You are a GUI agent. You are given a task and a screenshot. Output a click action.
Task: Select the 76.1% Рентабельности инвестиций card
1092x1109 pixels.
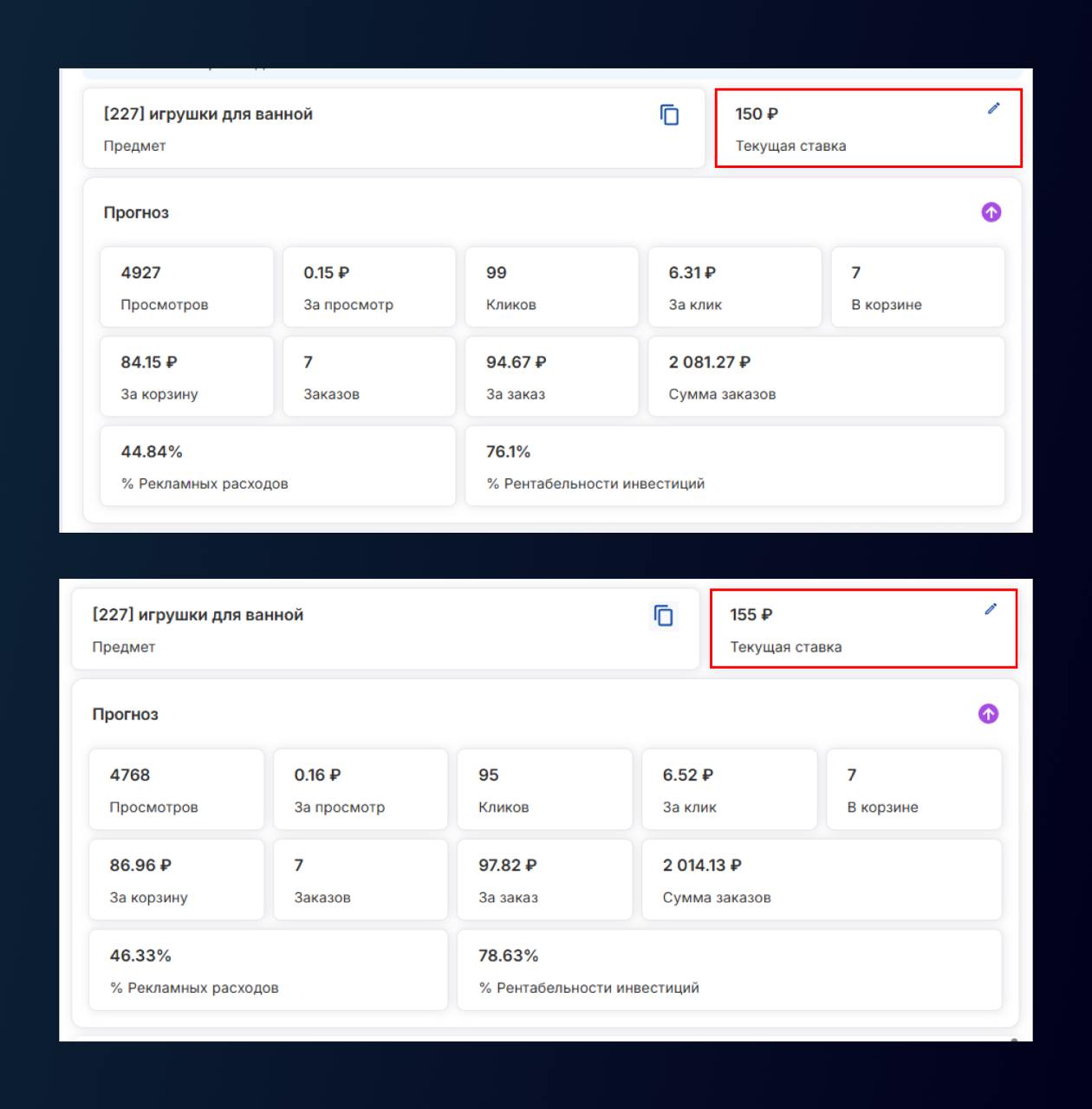tap(734, 466)
